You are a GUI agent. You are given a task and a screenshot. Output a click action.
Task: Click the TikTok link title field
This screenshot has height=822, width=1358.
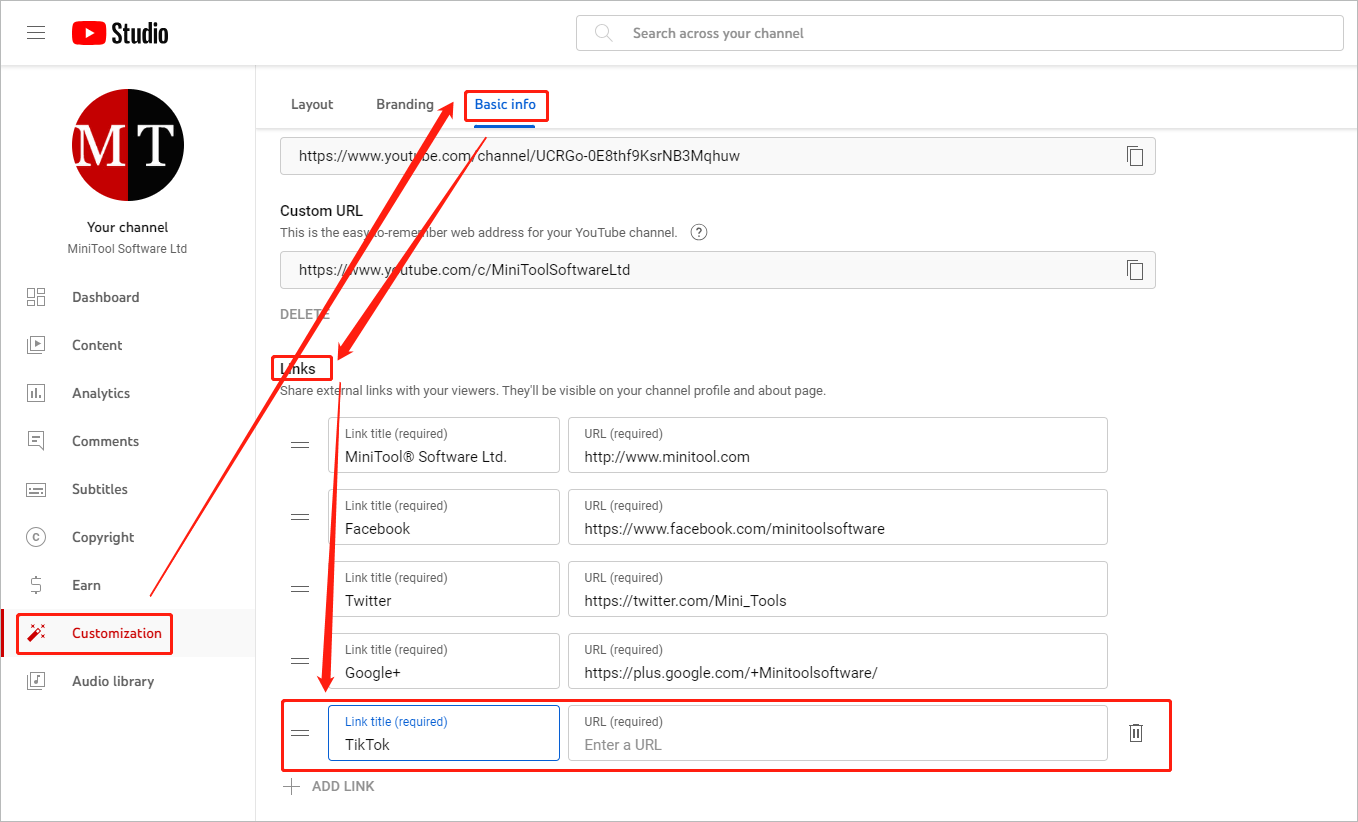(444, 733)
